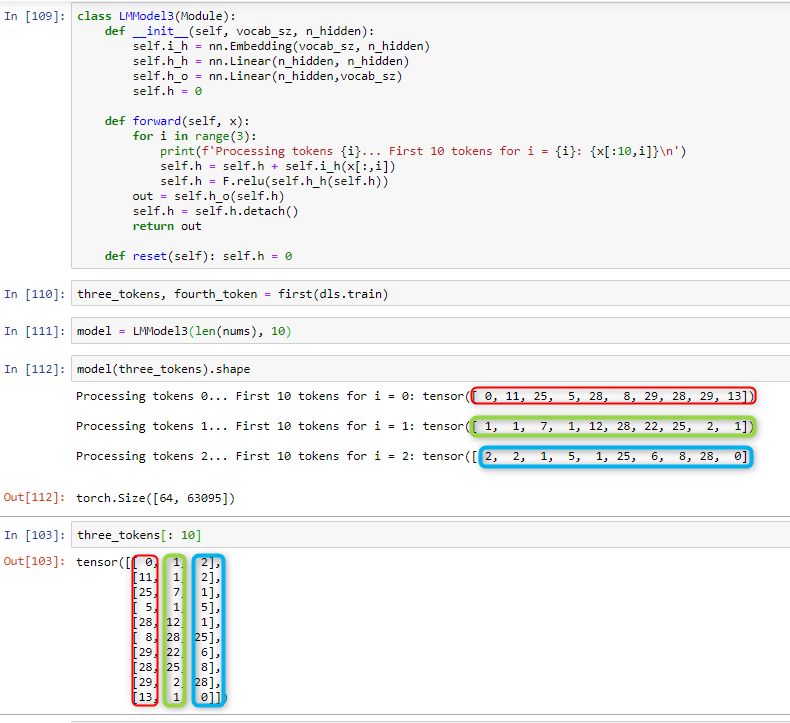
Task: Select the In [112] cell prompt
Action: click(x=35, y=369)
